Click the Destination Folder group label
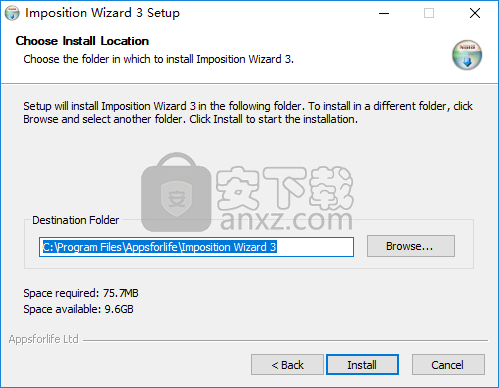Screen dimensions: 499x388 point(76,220)
